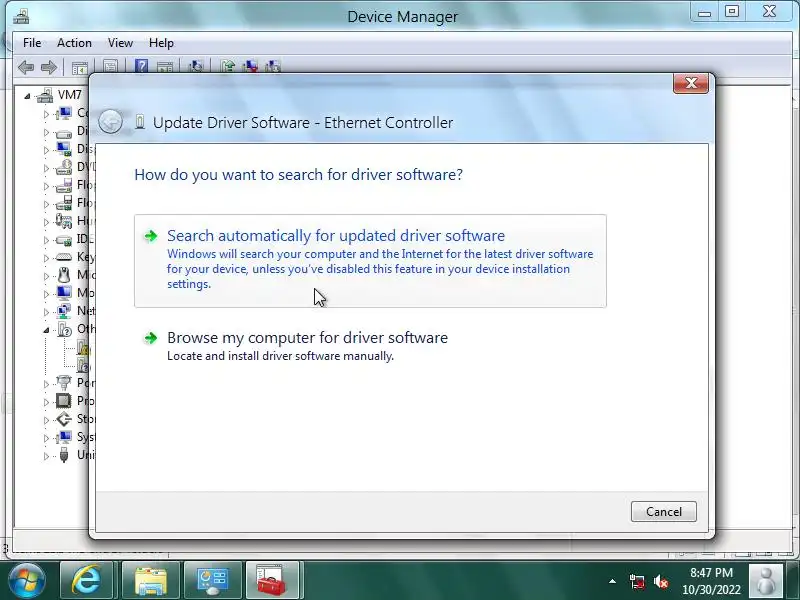Select the Other devices question-mark icon

tap(64, 329)
